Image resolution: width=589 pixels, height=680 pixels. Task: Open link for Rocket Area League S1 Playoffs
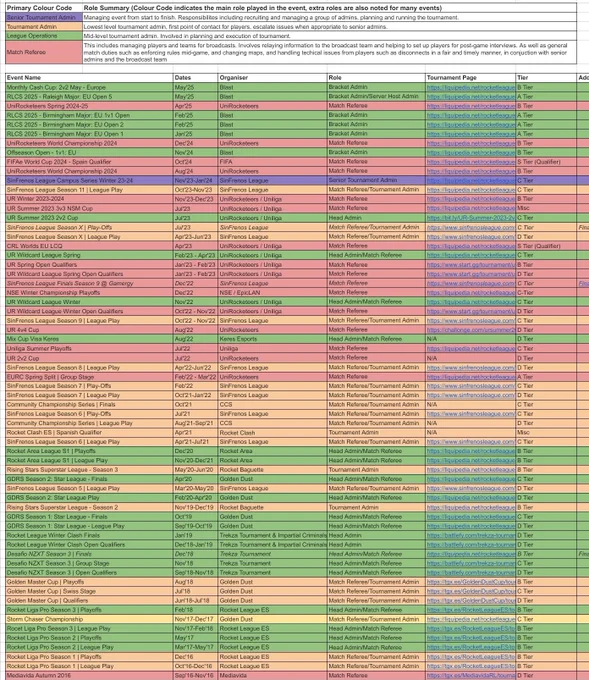pyautogui.click(x=471, y=451)
